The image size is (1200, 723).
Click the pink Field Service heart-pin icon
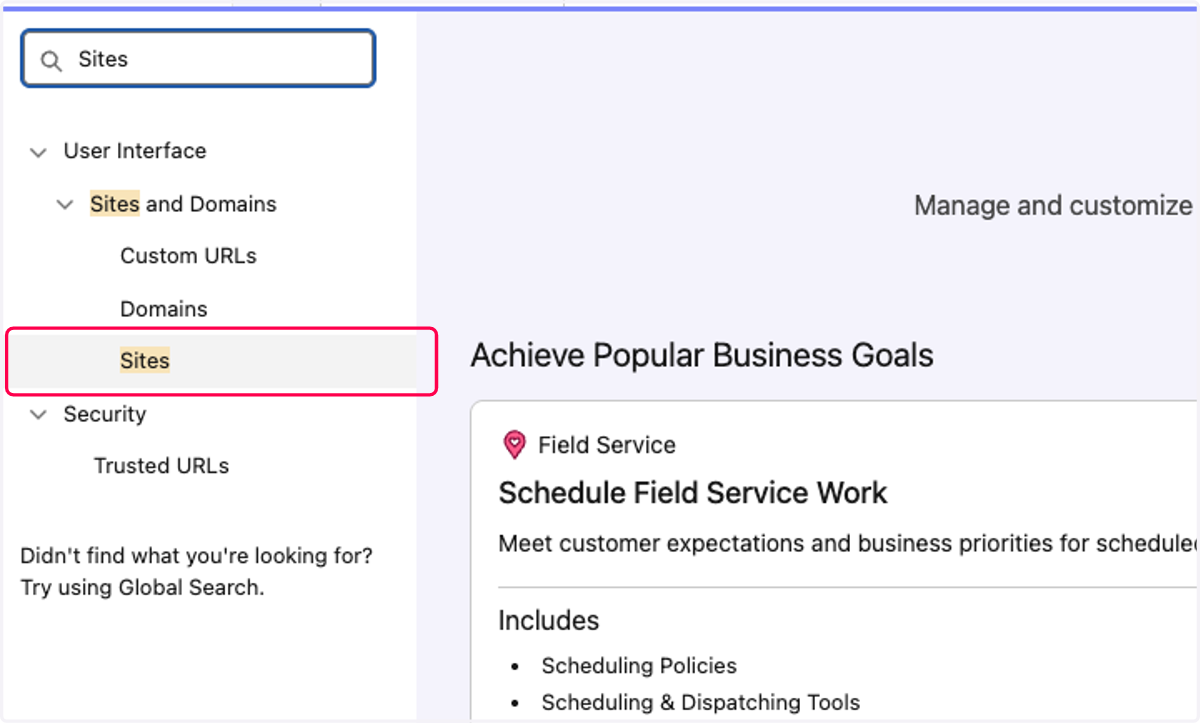[x=514, y=445]
